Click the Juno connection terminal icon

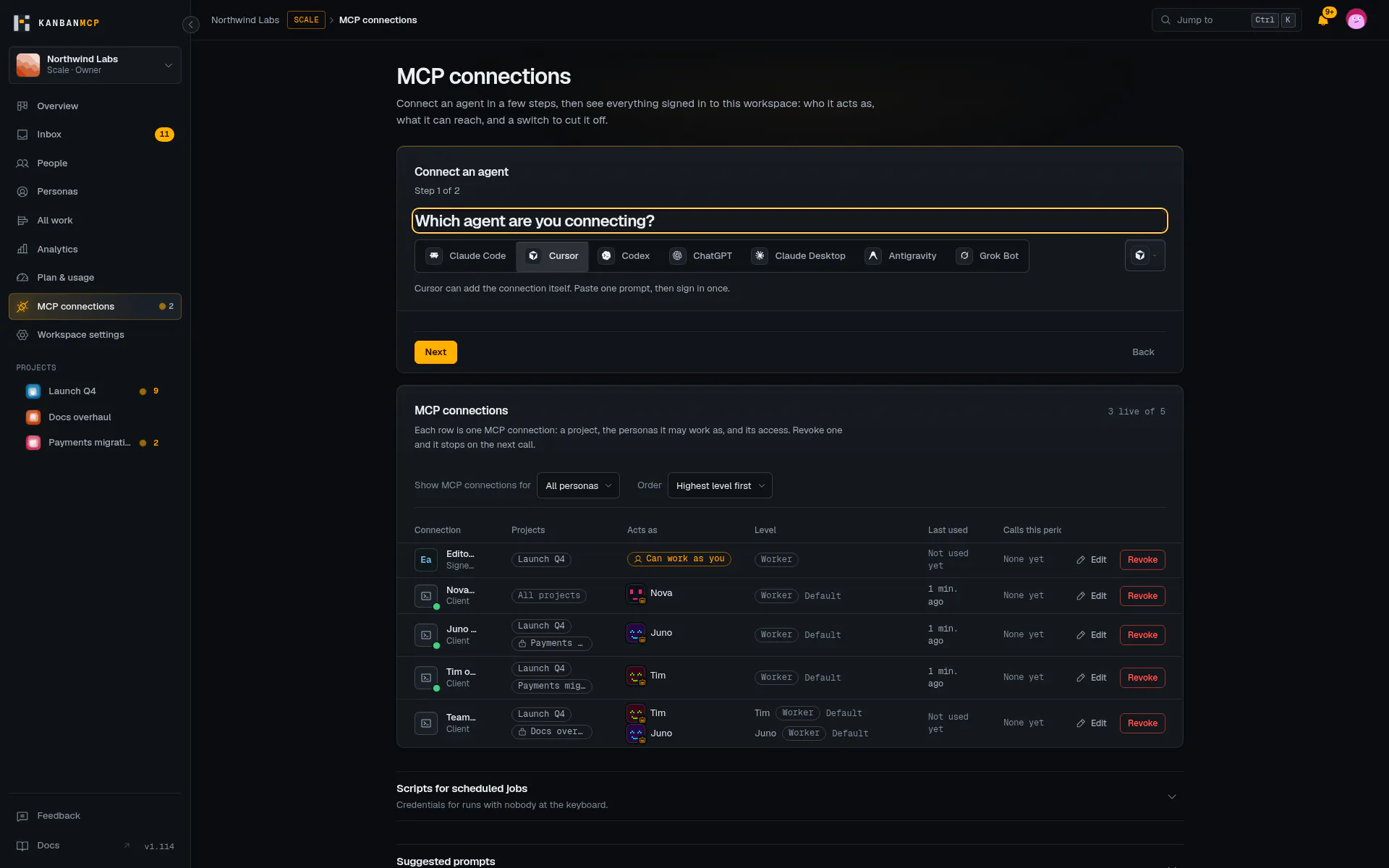[x=426, y=635]
